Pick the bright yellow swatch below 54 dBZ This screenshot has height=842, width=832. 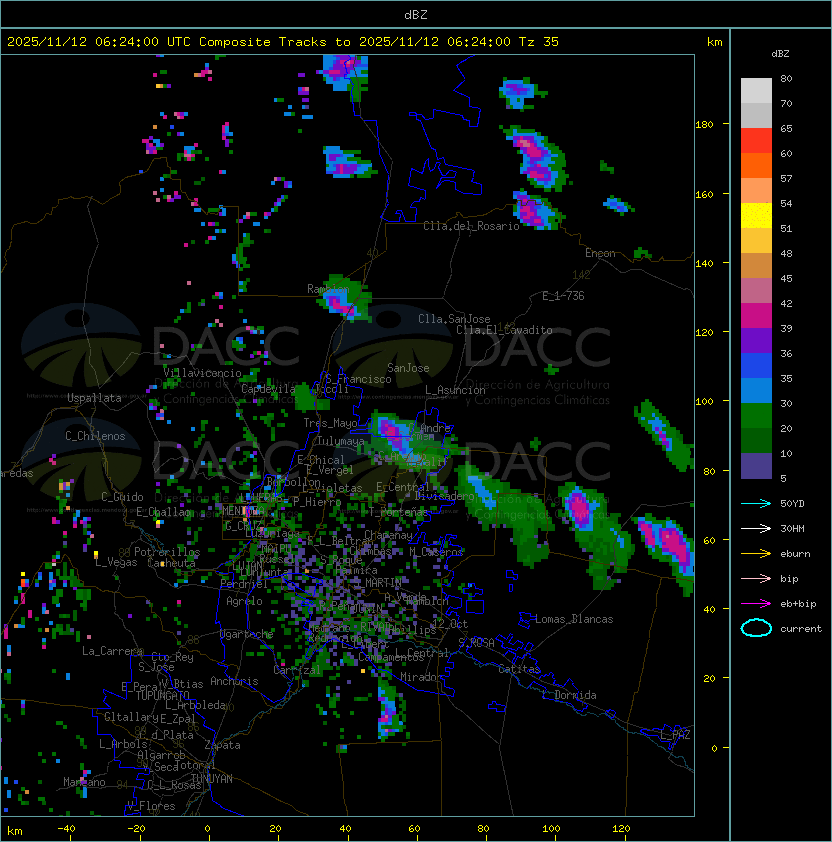[756, 216]
